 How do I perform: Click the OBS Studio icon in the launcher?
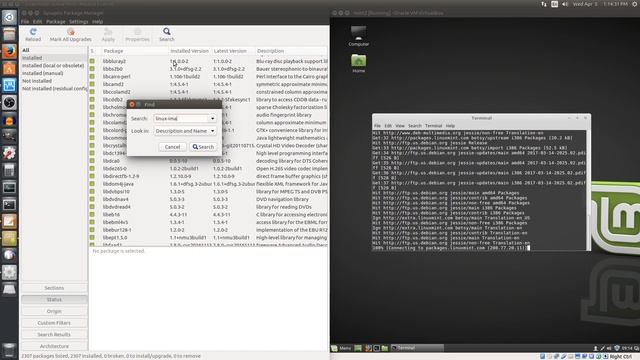pyautogui.click(x=9, y=102)
